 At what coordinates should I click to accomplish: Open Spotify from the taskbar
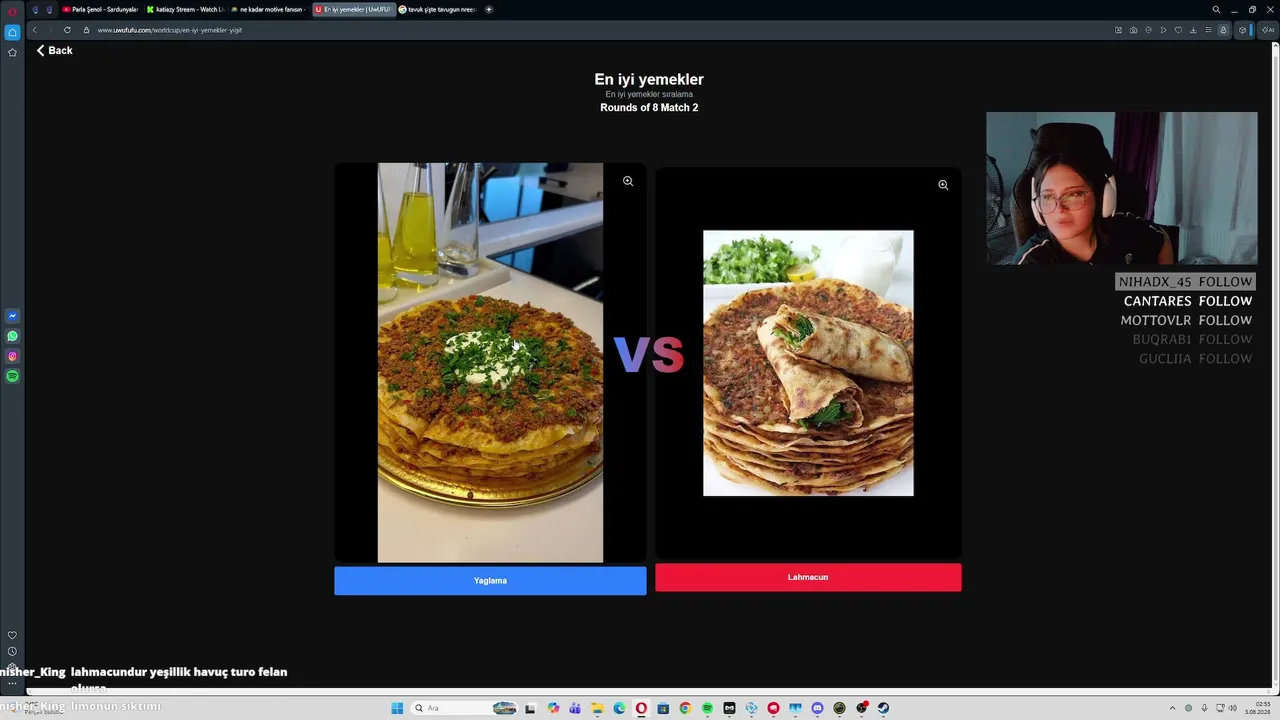click(x=707, y=708)
